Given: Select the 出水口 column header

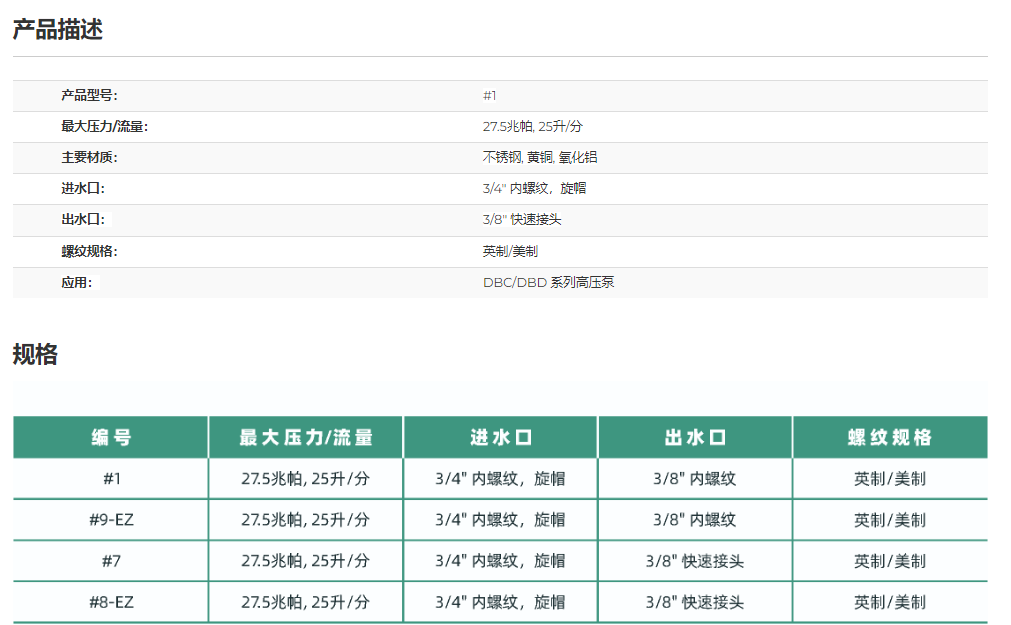Looking at the screenshot, I should coord(695,438).
